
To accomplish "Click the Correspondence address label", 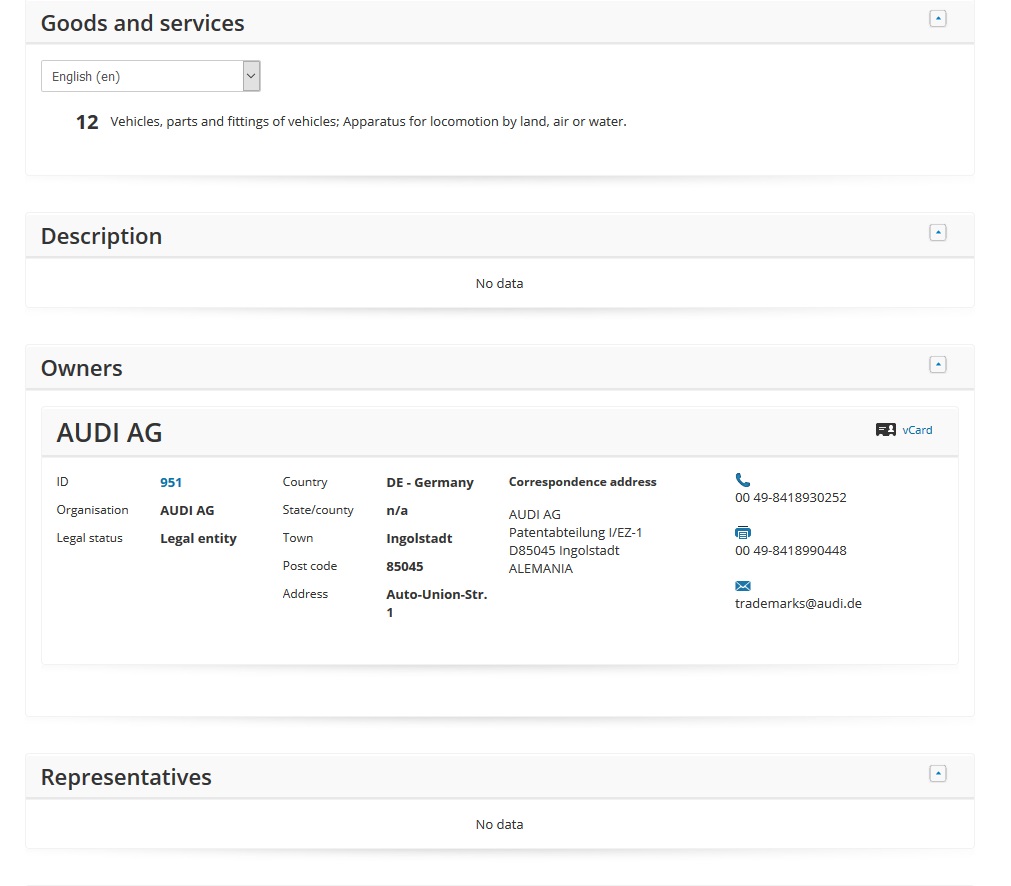I will pyautogui.click(x=582, y=482).
